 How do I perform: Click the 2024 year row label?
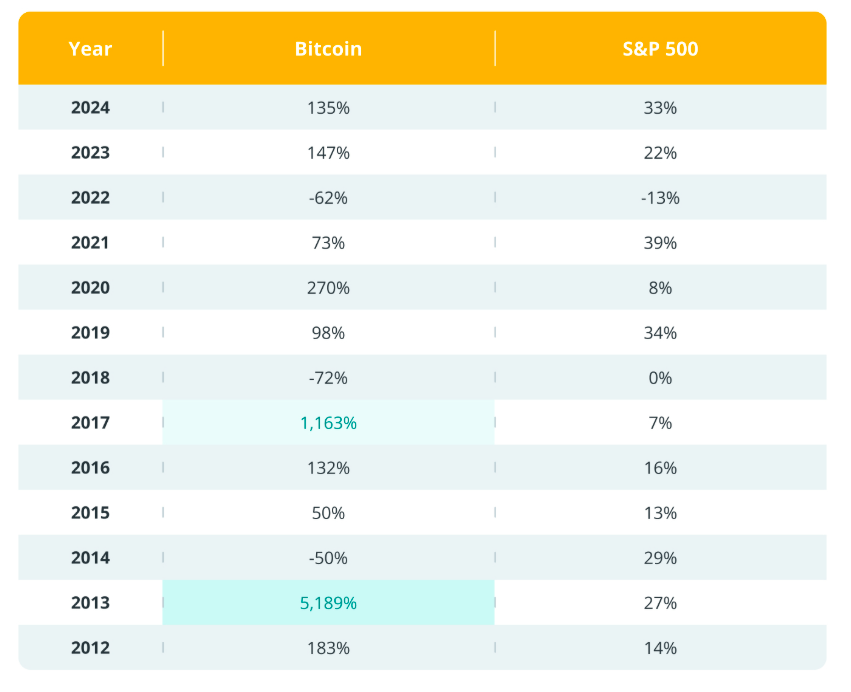click(90, 108)
